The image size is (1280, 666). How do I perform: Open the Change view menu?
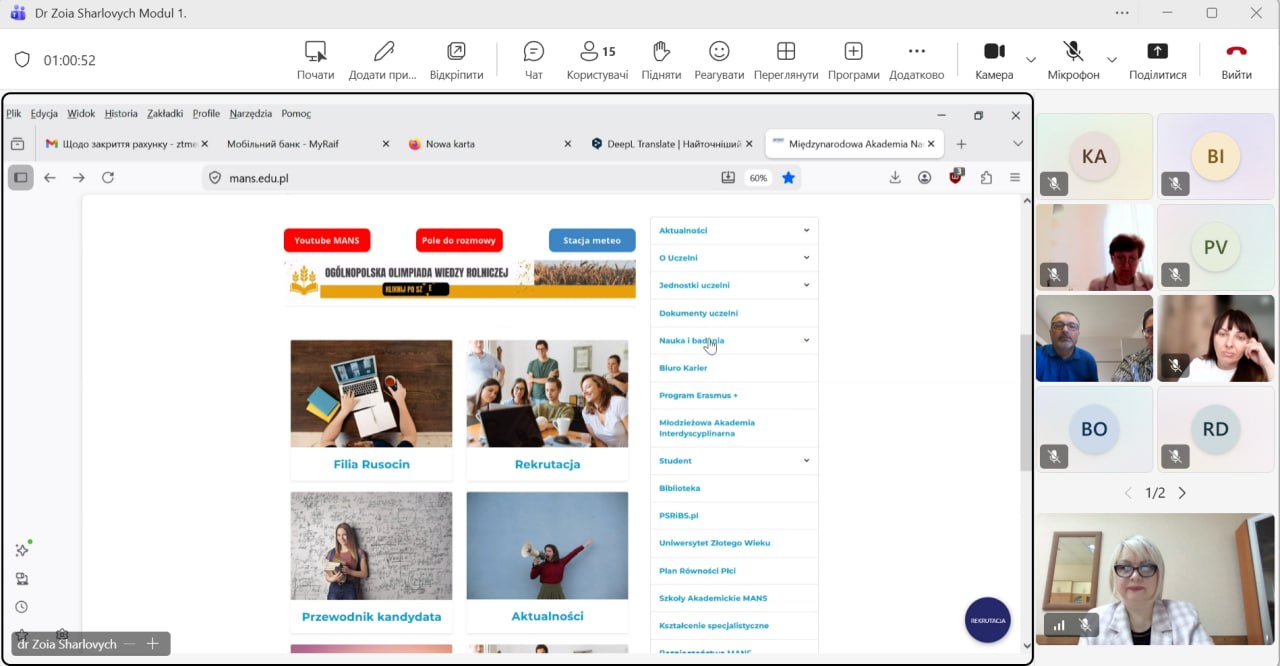(x=786, y=60)
